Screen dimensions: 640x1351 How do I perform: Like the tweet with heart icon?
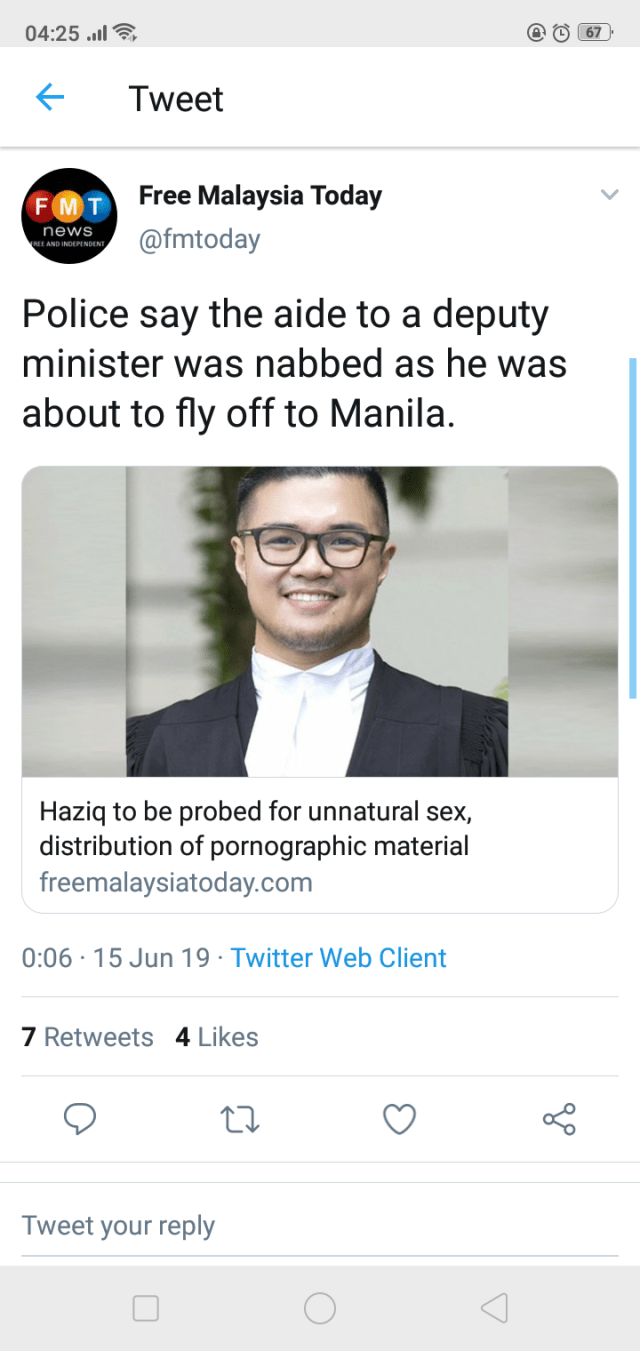399,1118
